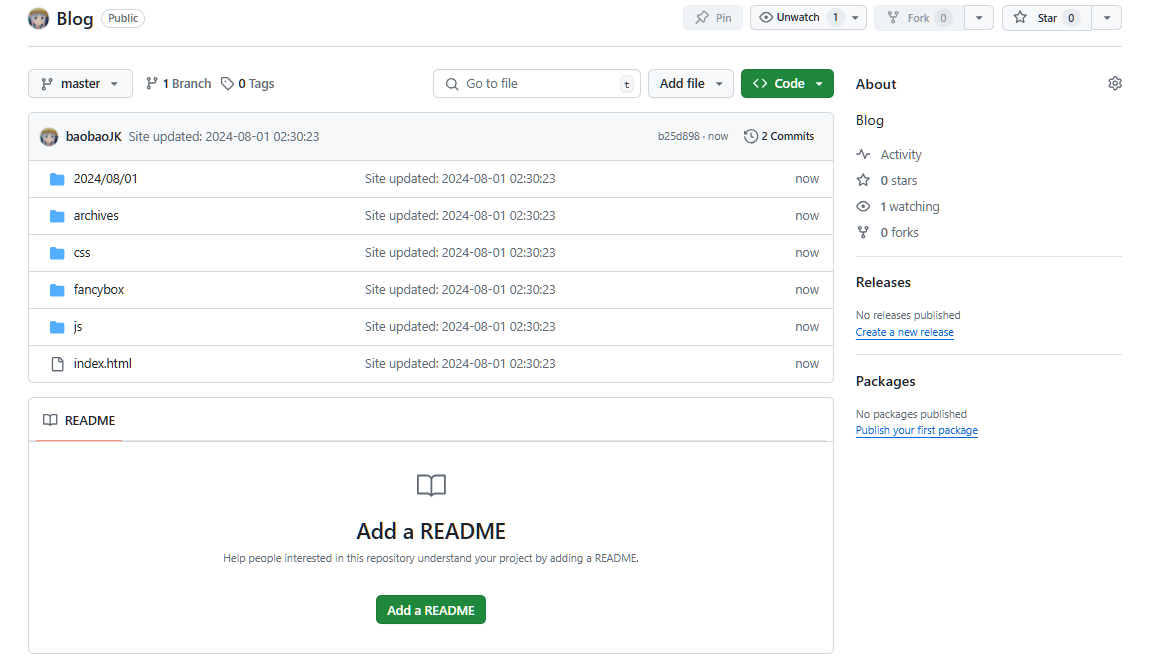This screenshot has width=1151, height=657.
Task: Fork the Blog repository
Action: (x=918, y=18)
